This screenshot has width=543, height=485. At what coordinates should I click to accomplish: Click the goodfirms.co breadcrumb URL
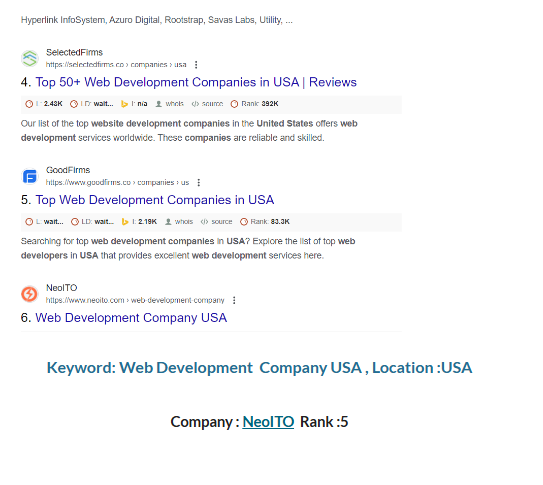(117, 182)
